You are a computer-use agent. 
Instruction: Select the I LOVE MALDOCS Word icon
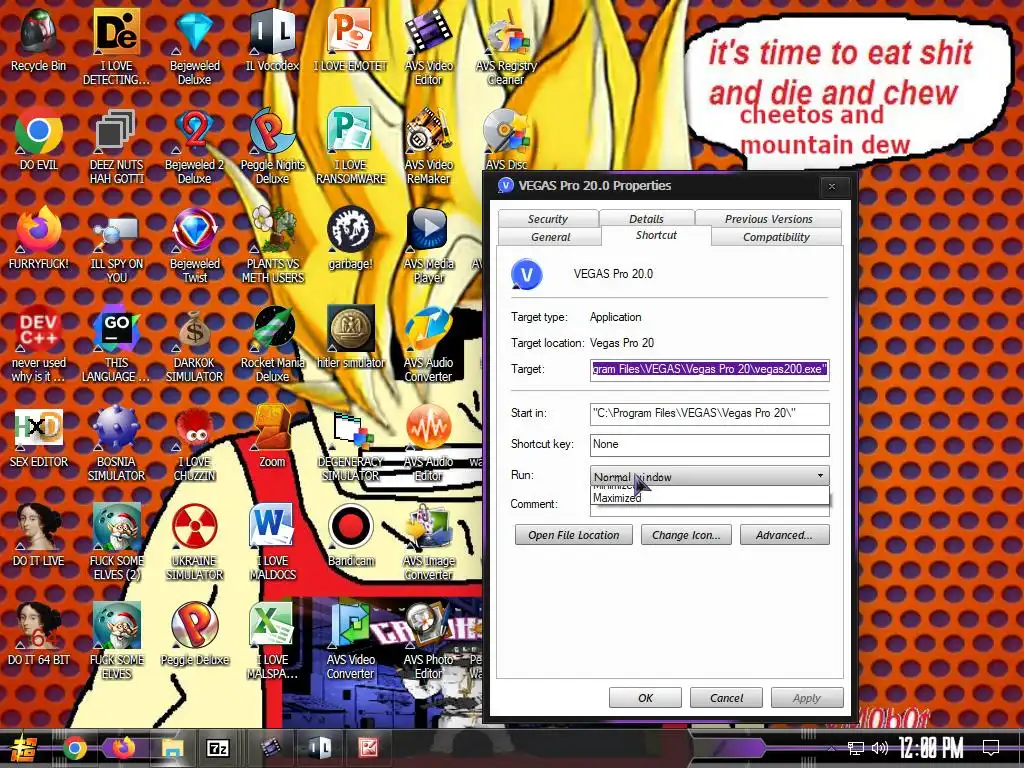pyautogui.click(x=272, y=542)
